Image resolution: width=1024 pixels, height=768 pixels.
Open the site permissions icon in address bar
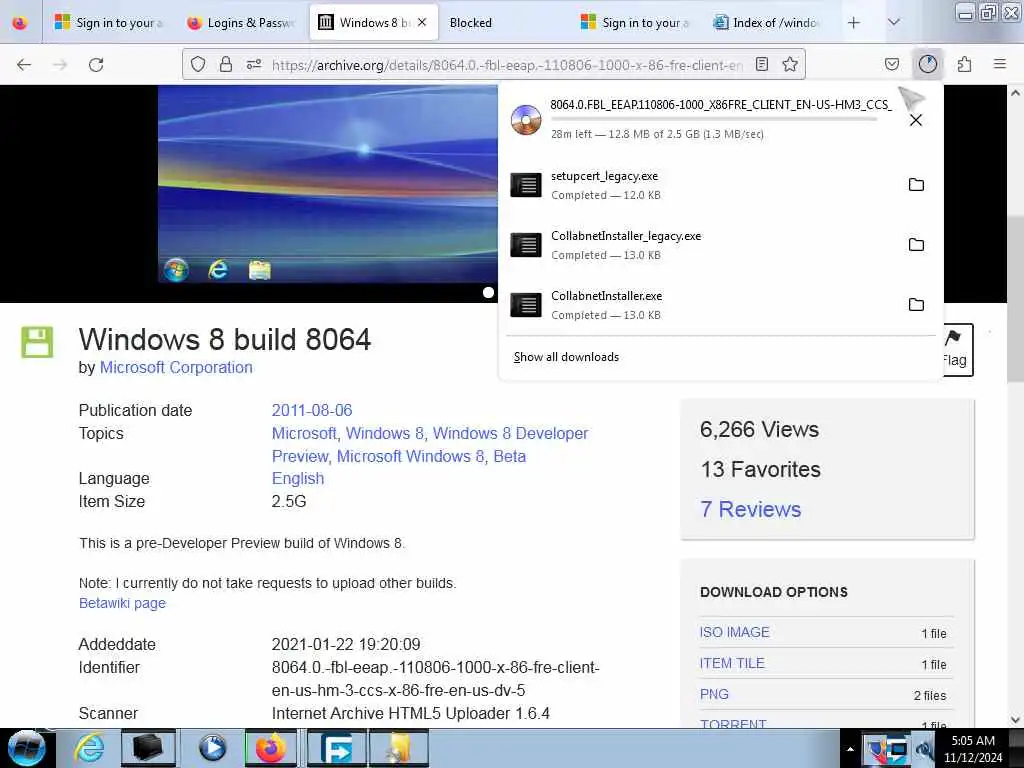[x=253, y=64]
